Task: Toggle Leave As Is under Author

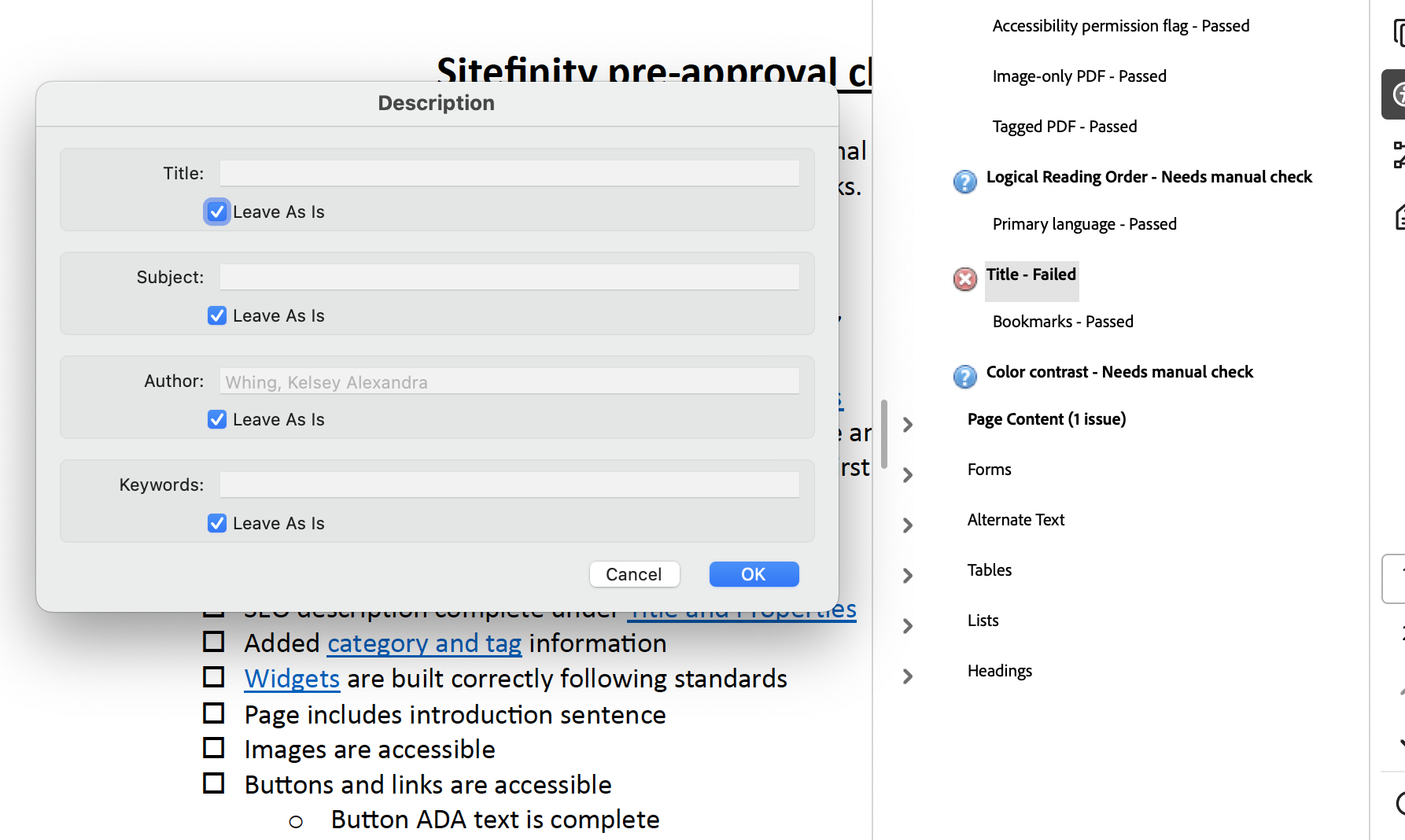Action: (x=217, y=419)
